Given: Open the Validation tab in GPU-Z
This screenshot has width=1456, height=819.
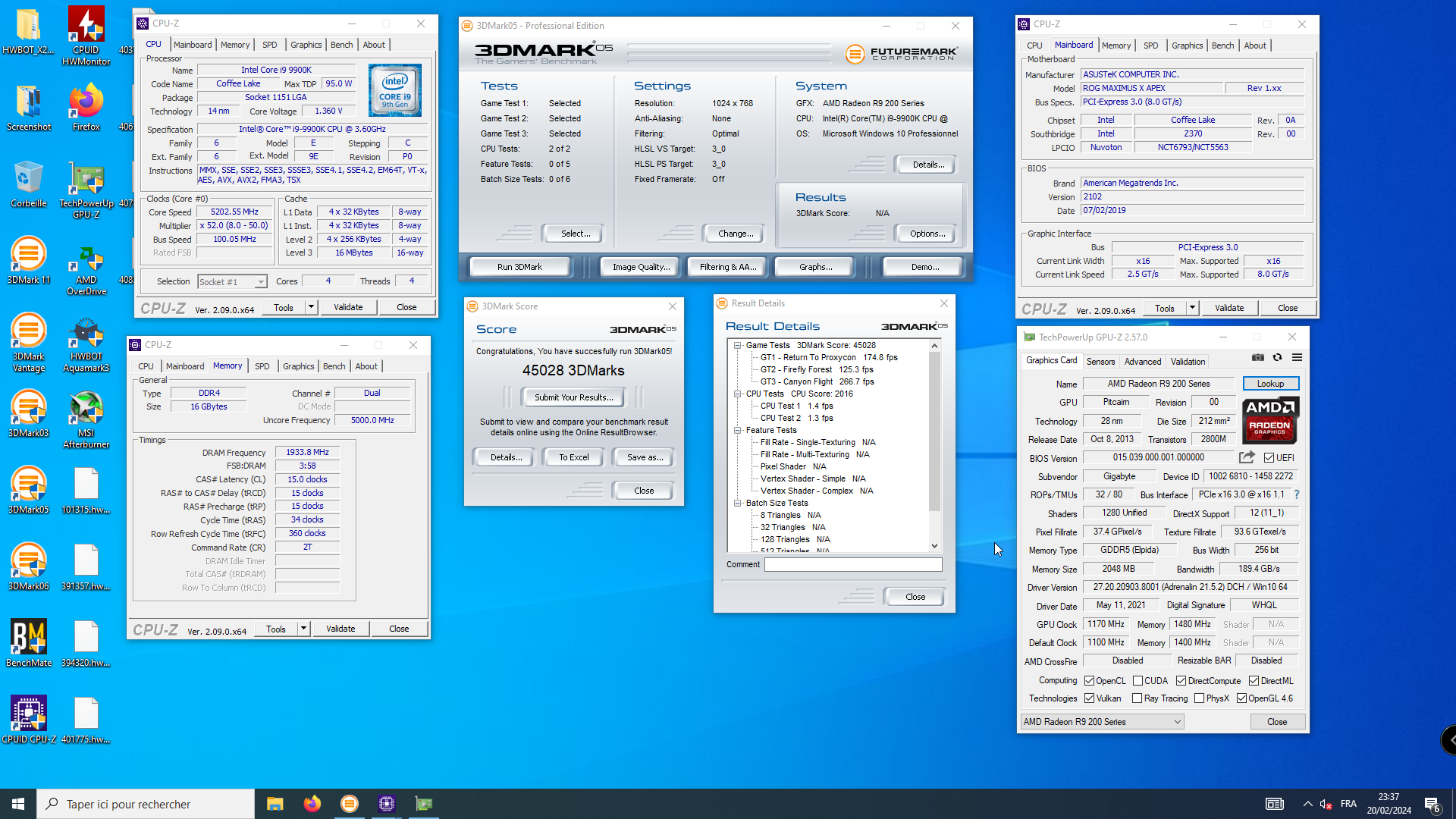Looking at the screenshot, I should pyautogui.click(x=1188, y=362).
